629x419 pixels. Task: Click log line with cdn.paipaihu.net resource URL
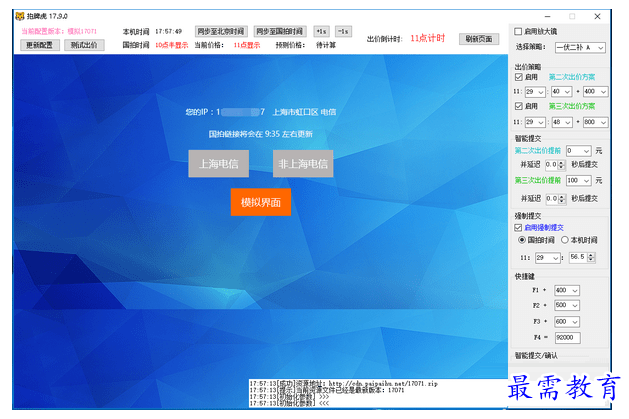[344, 384]
